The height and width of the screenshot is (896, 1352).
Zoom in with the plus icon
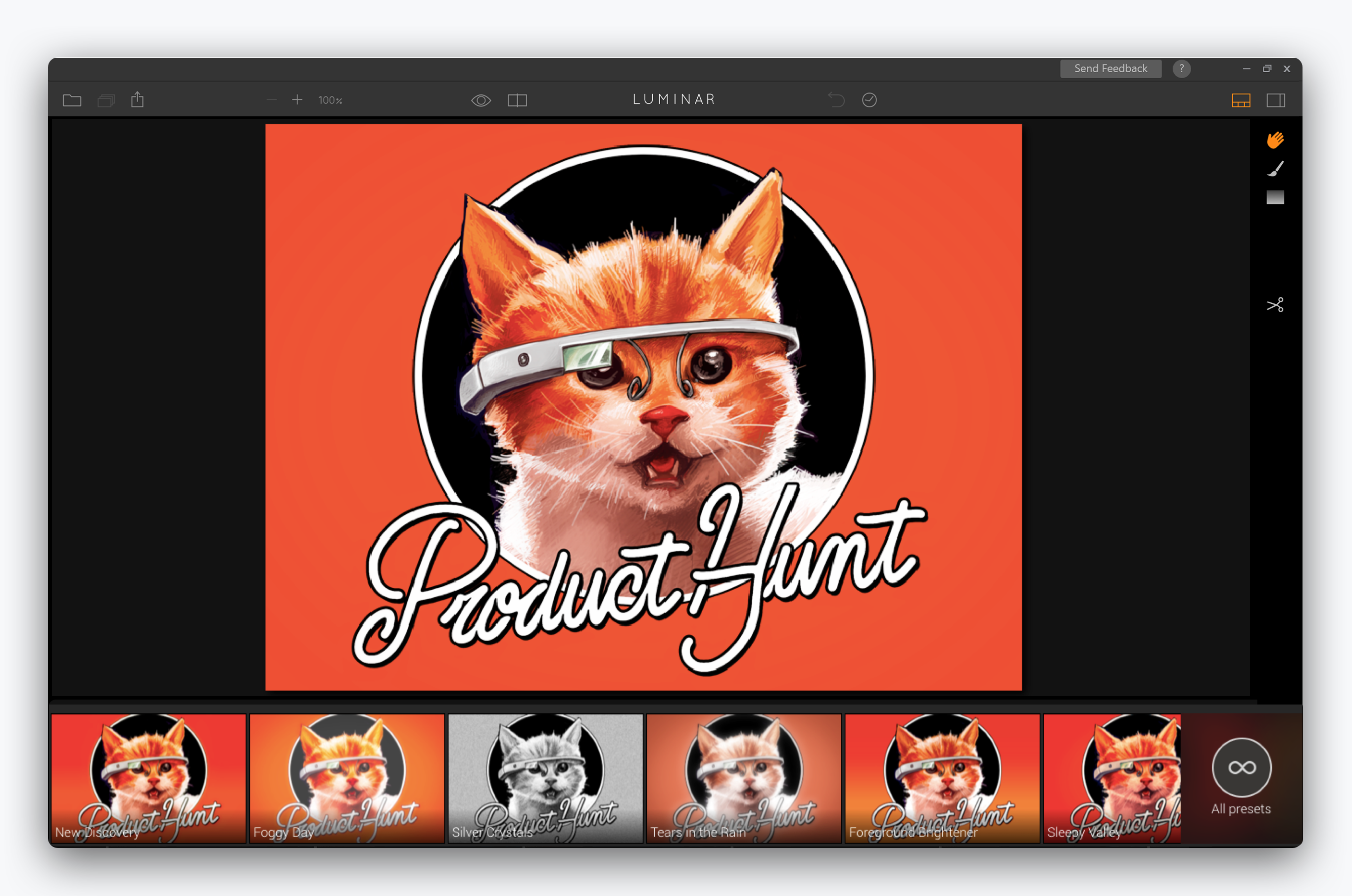(297, 100)
